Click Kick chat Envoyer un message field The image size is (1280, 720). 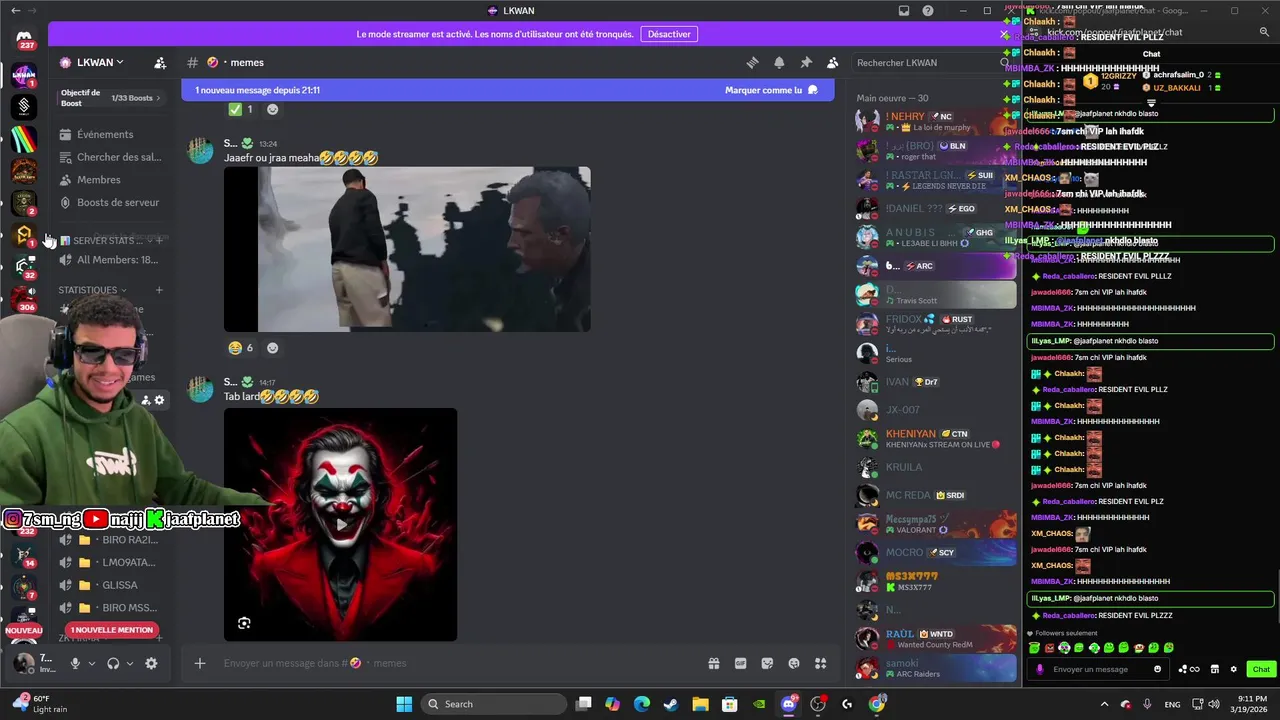(1096, 669)
